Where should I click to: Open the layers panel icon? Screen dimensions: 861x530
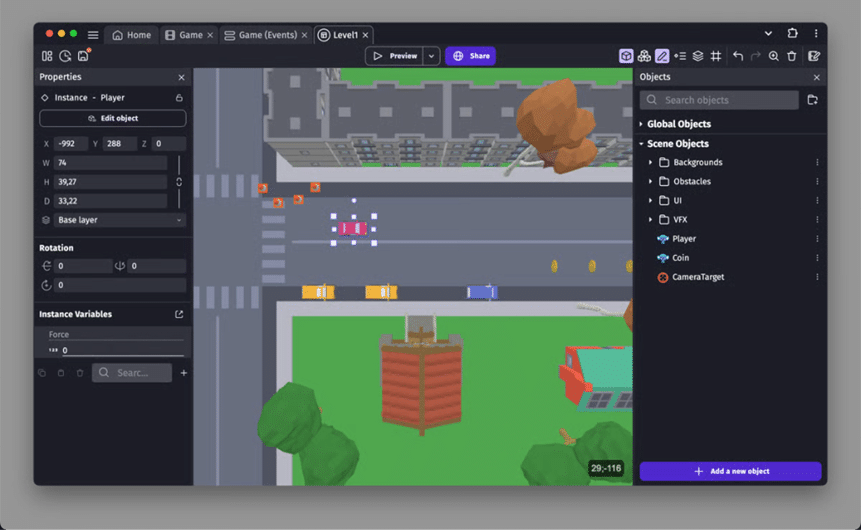pos(698,56)
